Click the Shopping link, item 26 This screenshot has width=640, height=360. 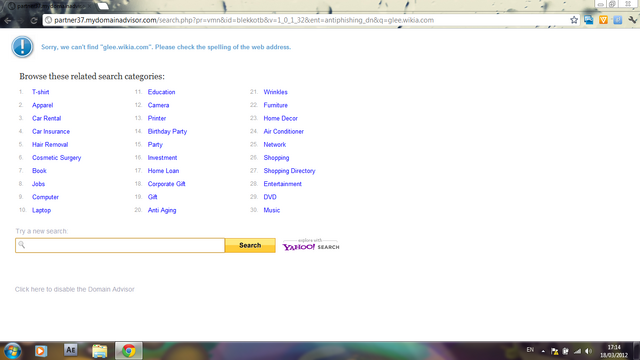click(x=276, y=158)
